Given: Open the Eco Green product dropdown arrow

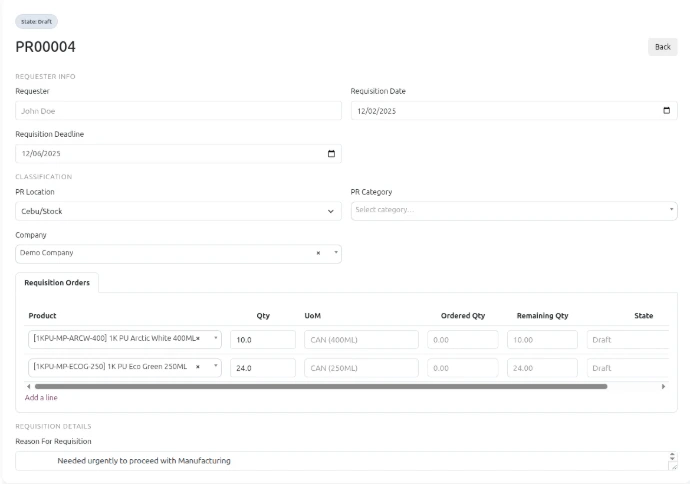Looking at the screenshot, I should click(216, 367).
